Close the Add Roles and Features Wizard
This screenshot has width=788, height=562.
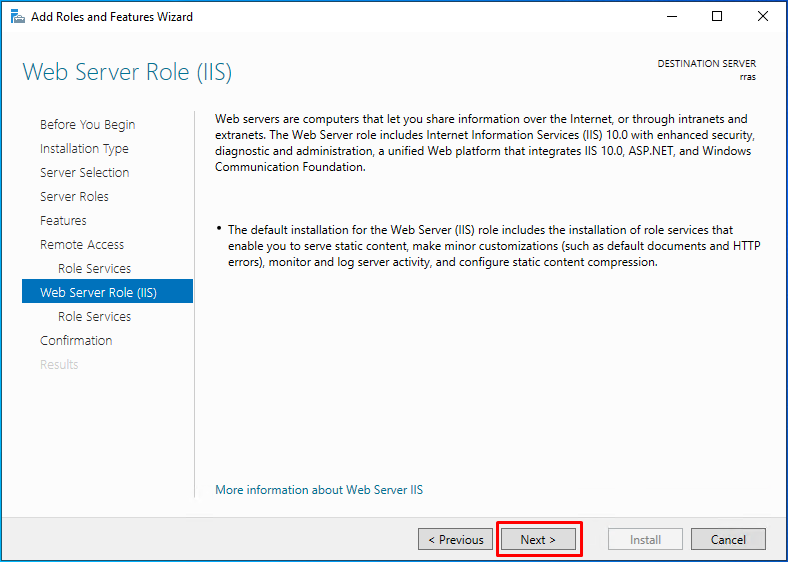pos(762,17)
